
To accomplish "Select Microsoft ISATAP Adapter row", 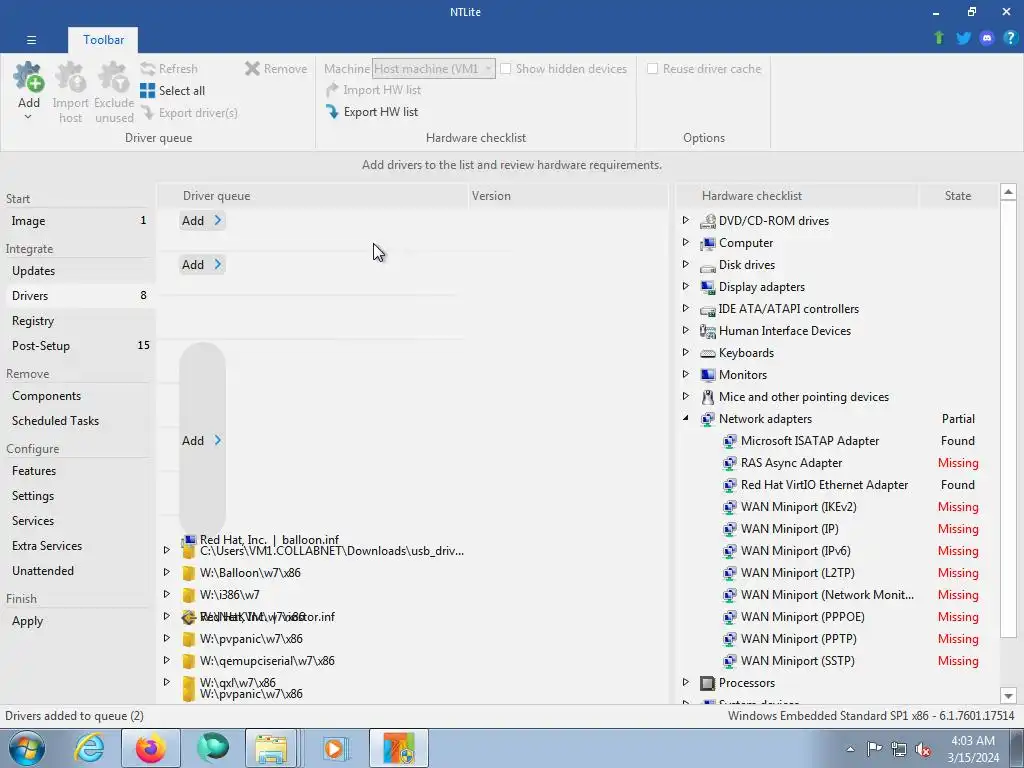I will (x=837, y=441).
